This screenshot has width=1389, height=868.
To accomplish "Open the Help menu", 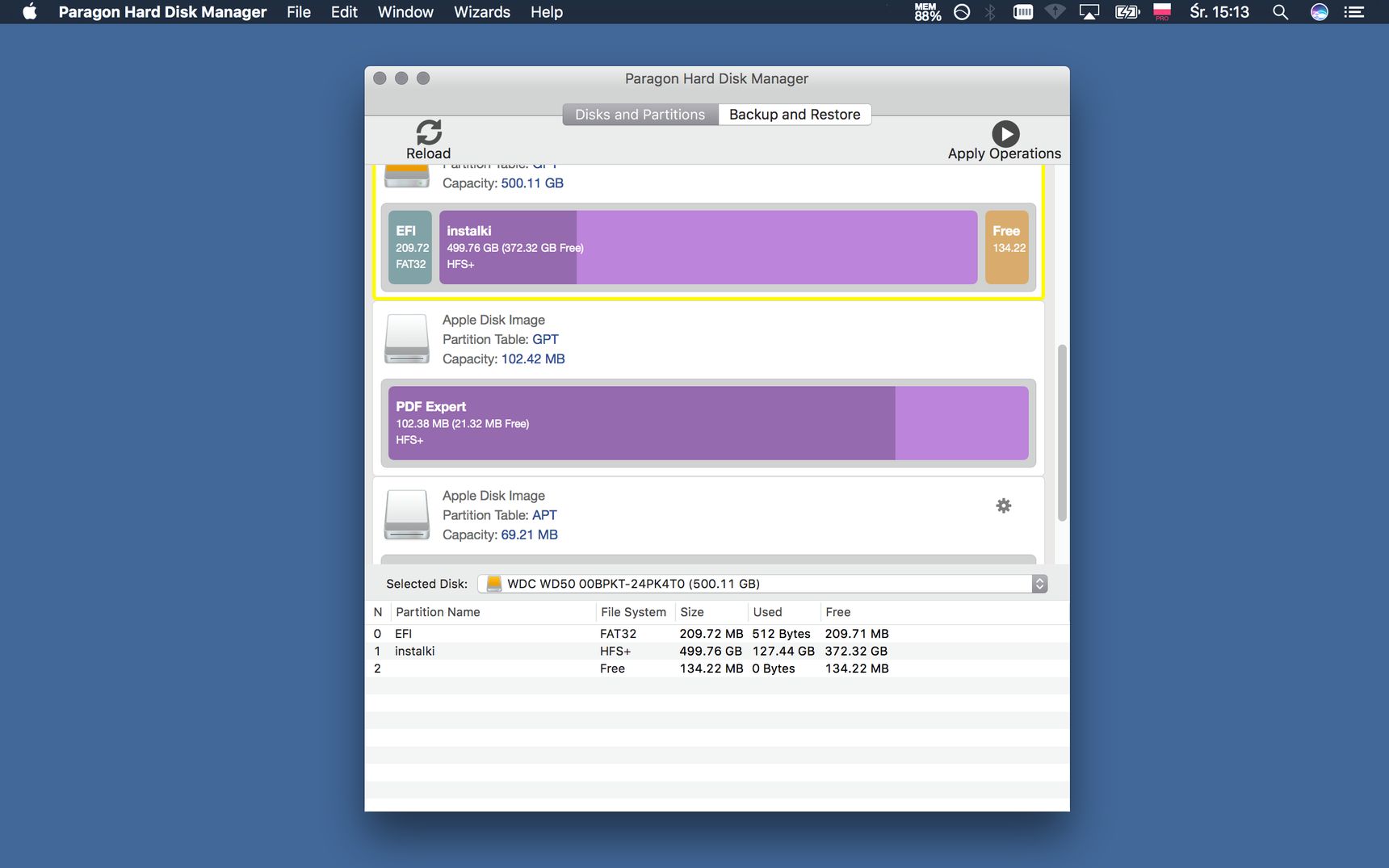I will pos(547,11).
